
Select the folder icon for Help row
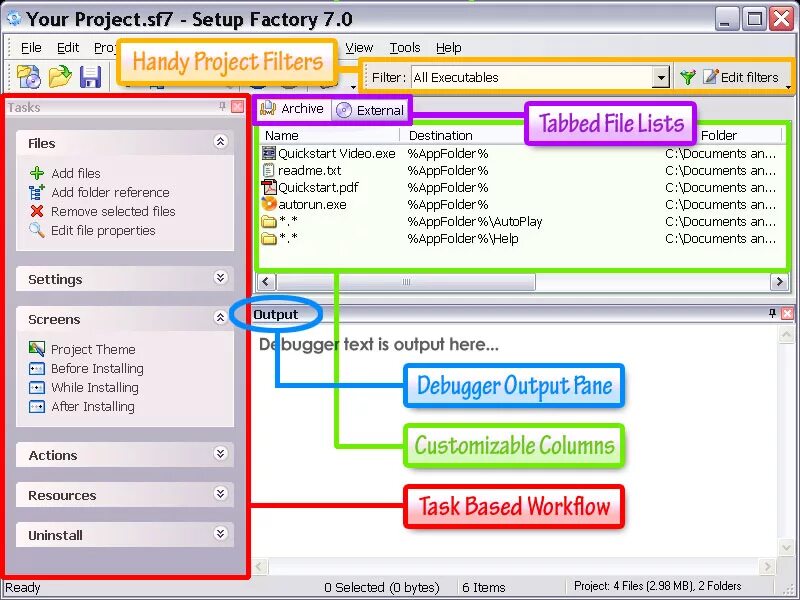click(269, 238)
